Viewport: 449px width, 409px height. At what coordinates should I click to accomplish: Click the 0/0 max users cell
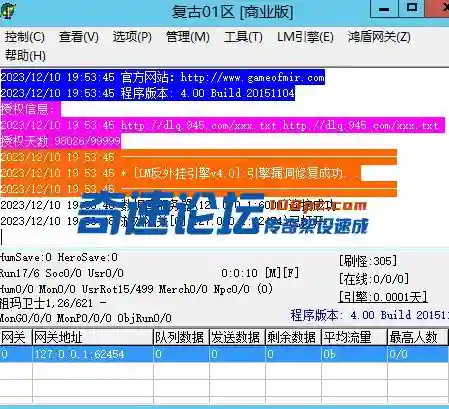[418, 354]
